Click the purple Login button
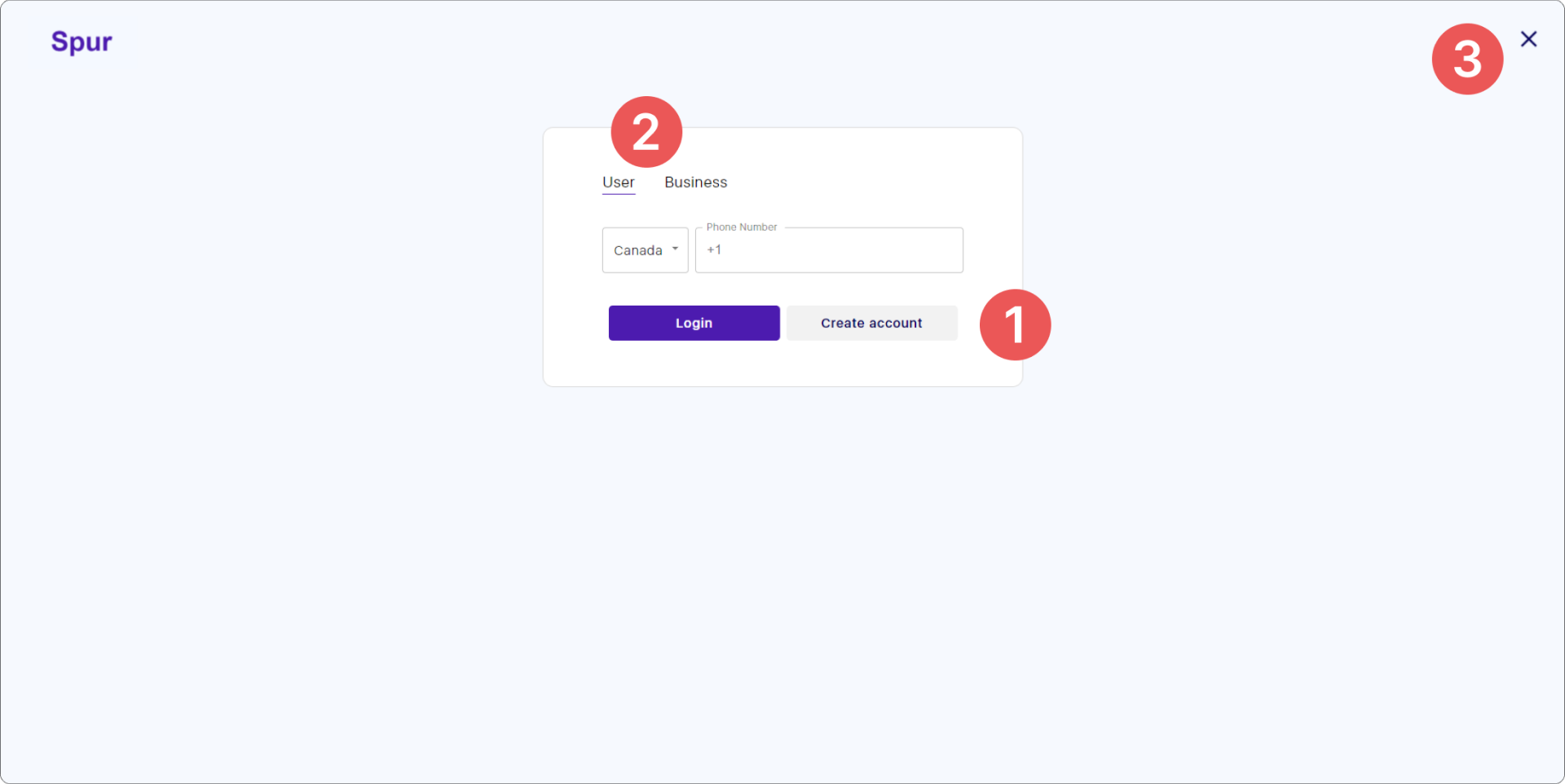 click(x=694, y=323)
